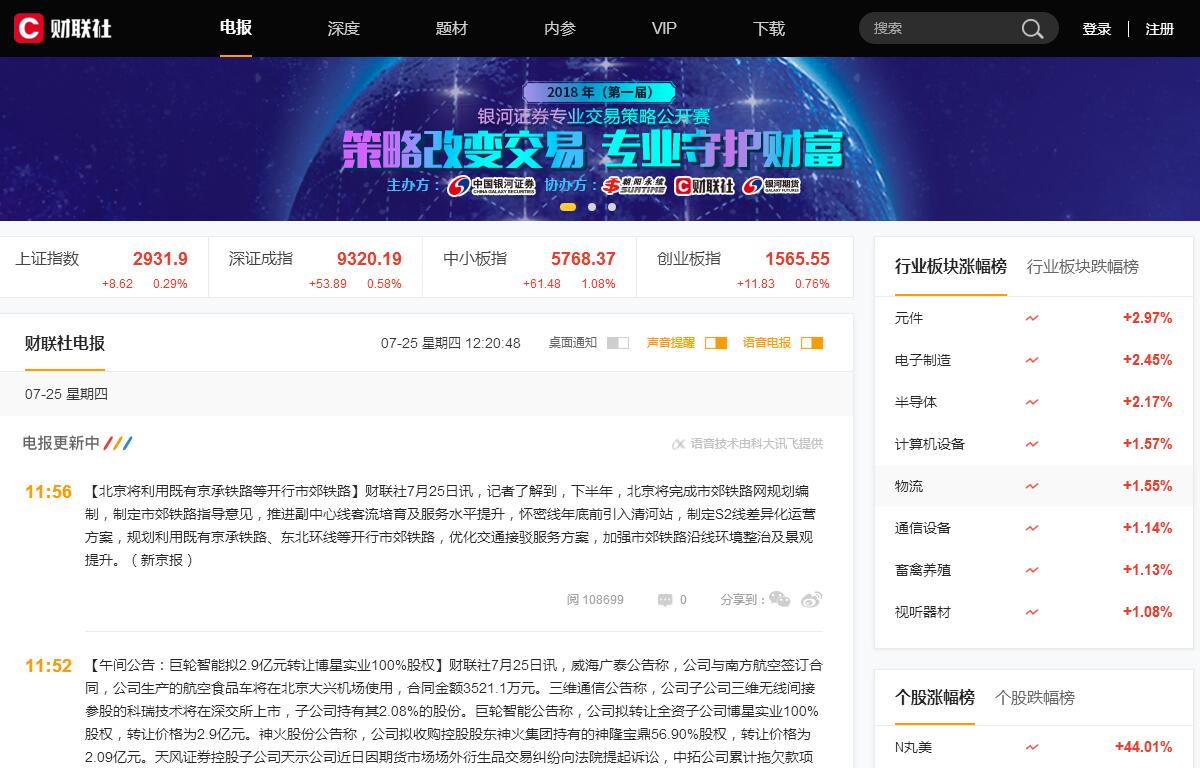Switch to the 个股跌幅榜 tab

click(1034, 698)
